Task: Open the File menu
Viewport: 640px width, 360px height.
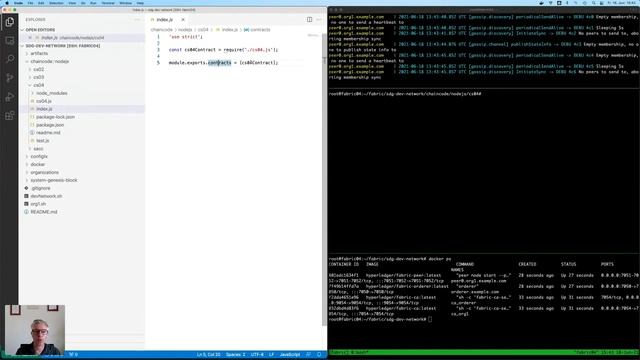Action: click(30, 3)
